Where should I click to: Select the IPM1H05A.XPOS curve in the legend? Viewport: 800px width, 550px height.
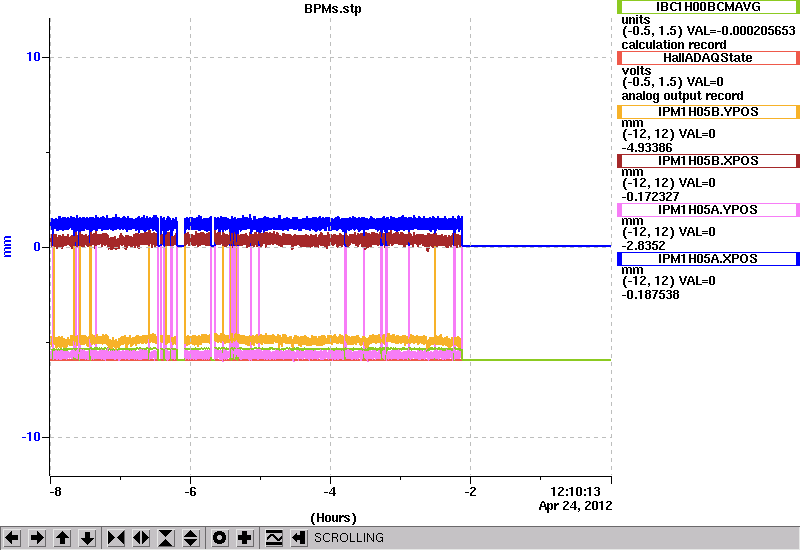708,259
